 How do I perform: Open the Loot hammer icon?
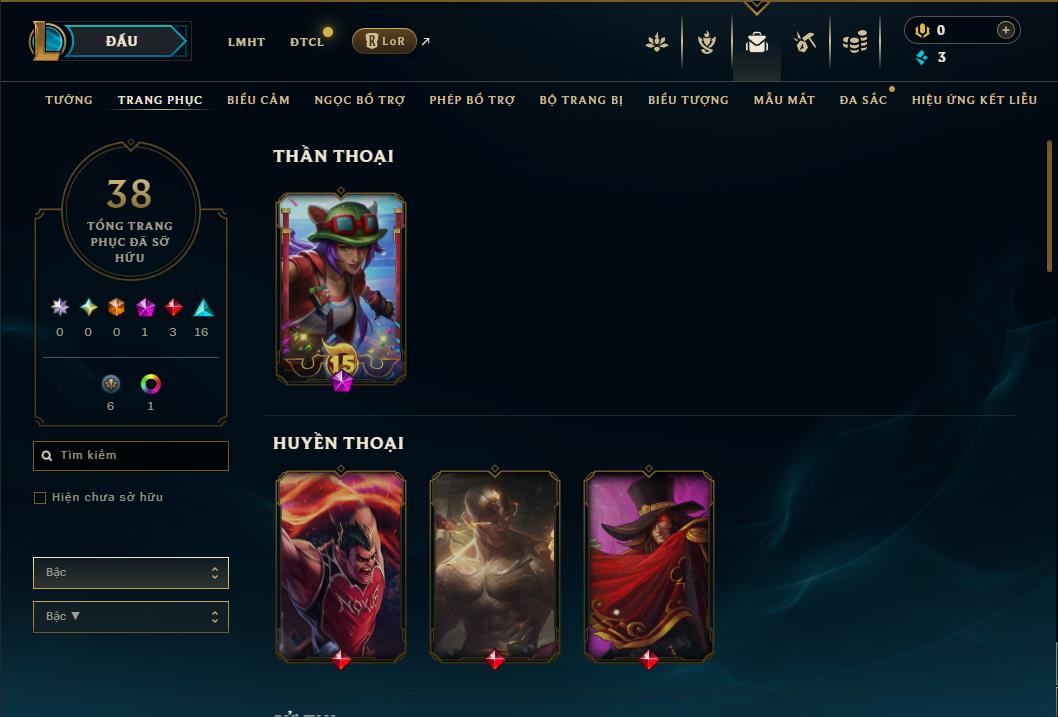[x=804, y=42]
